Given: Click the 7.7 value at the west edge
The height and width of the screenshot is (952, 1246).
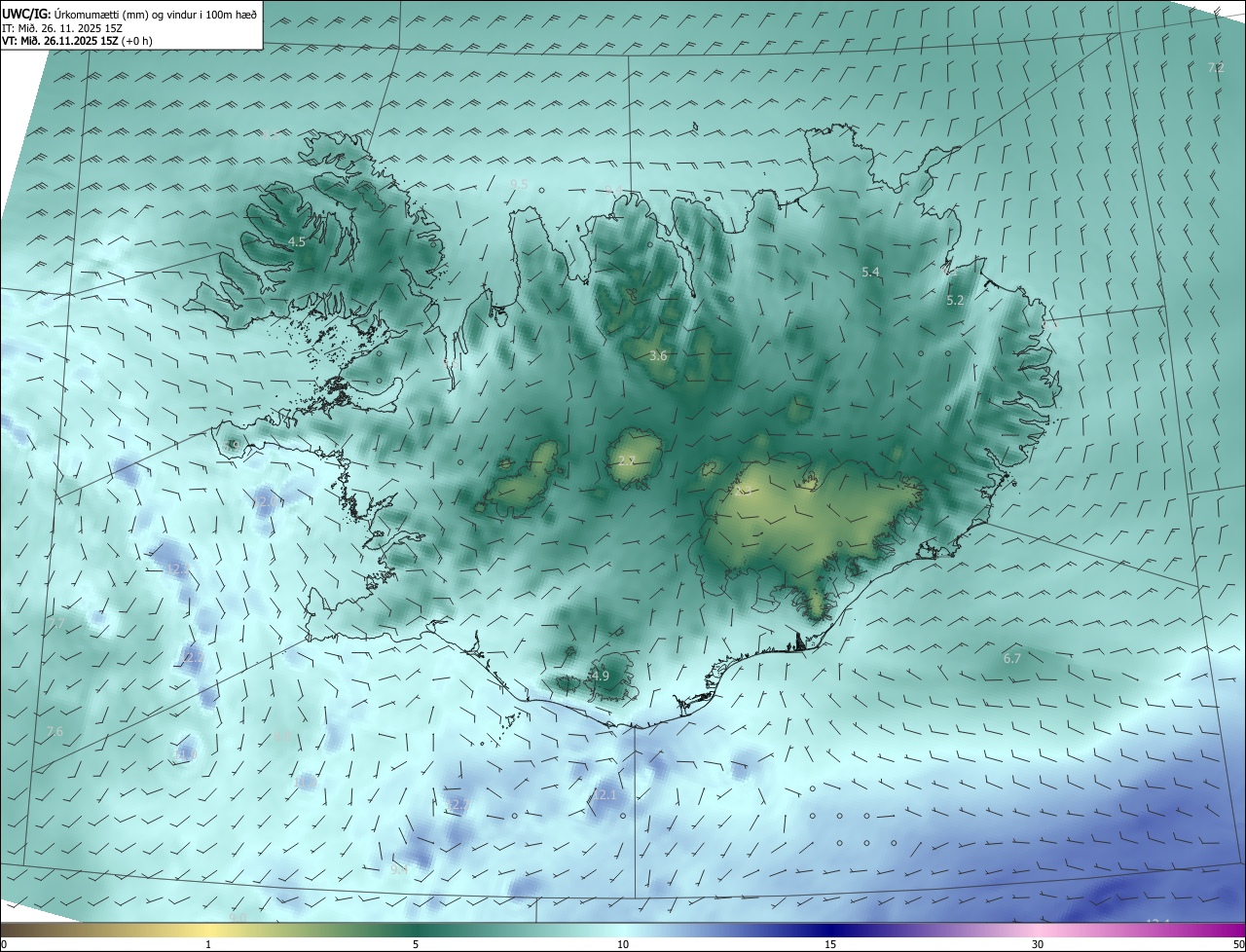Looking at the screenshot, I should point(57,623).
